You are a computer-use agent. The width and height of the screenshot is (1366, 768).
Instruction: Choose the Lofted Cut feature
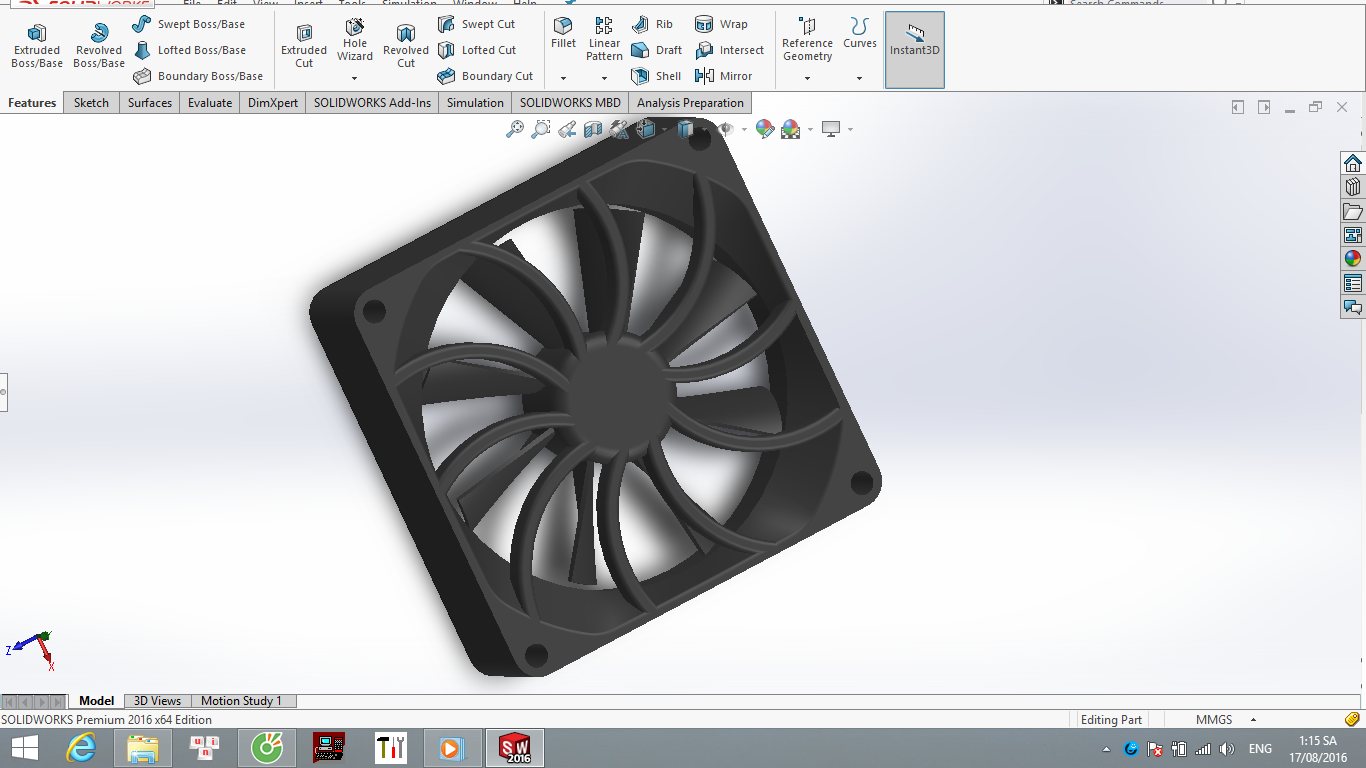tap(477, 50)
